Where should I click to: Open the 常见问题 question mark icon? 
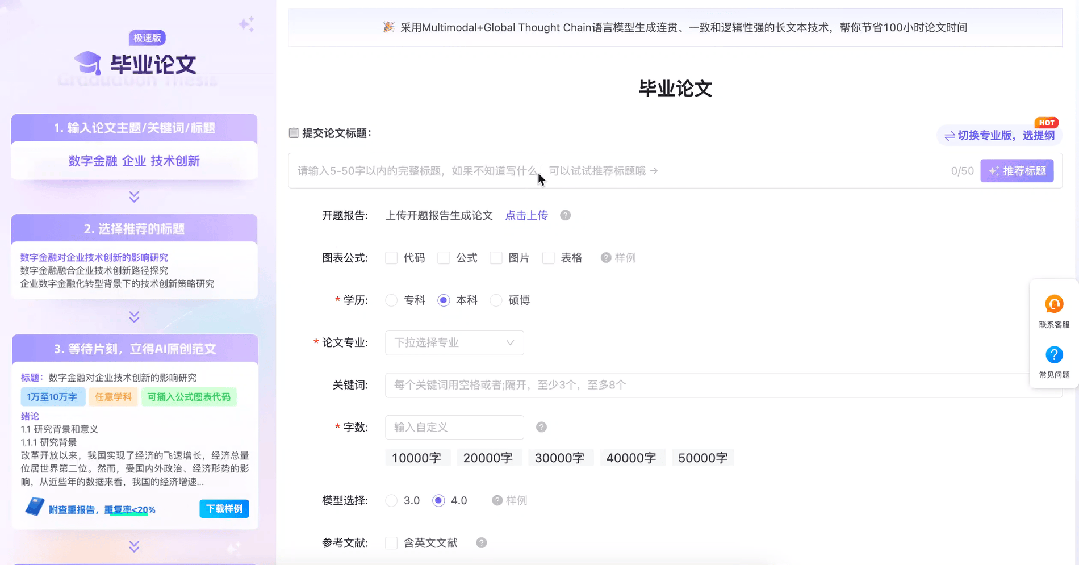(x=1053, y=355)
